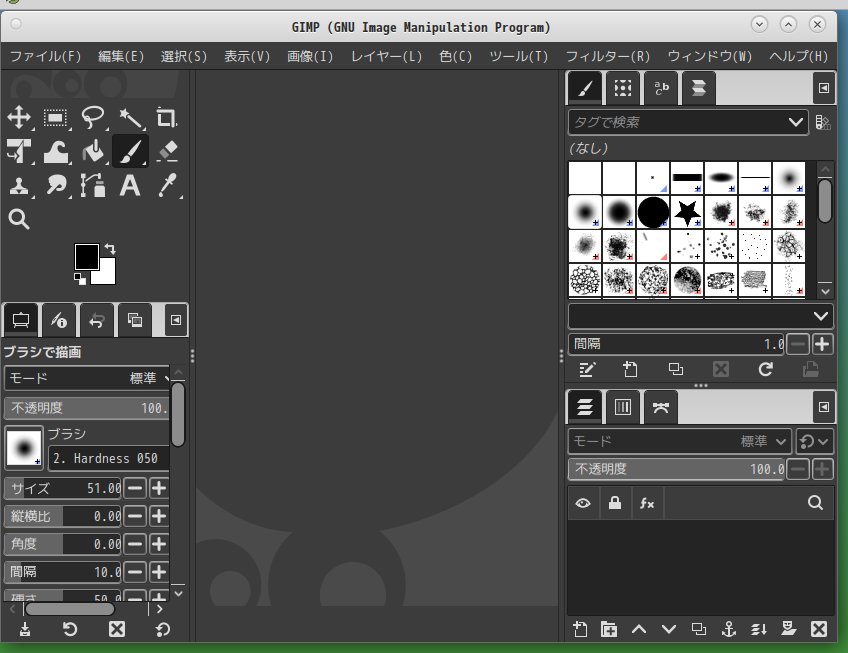
Task: Open the Windows (ウィンドウ) menu
Action: coord(710,56)
